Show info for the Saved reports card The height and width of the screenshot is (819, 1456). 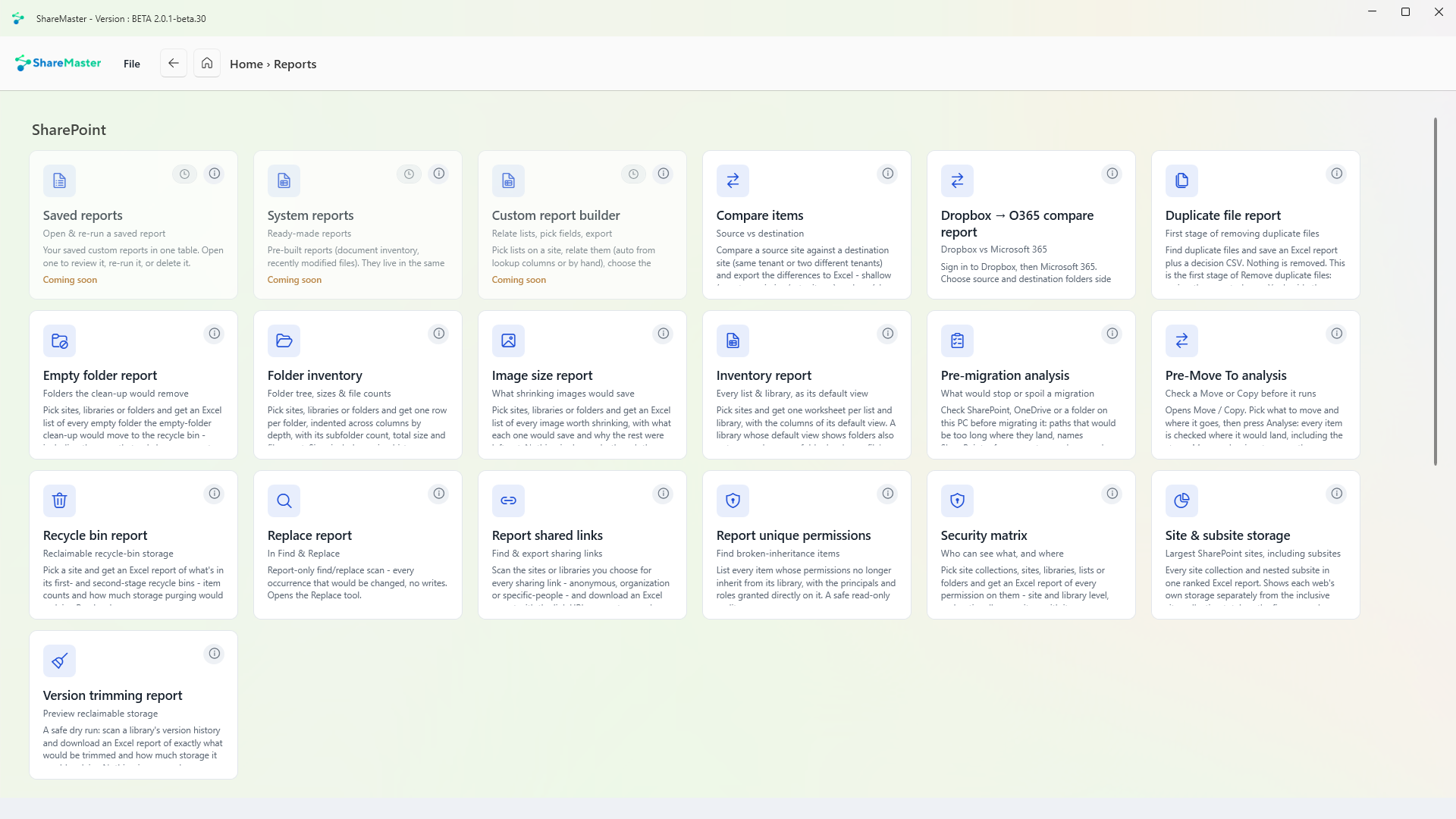[215, 174]
